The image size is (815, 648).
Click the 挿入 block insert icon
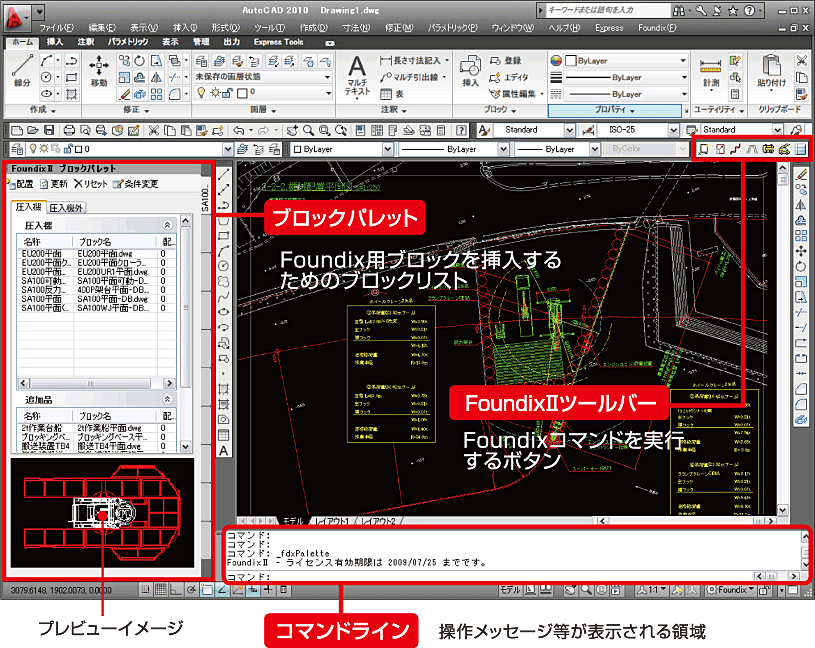click(x=470, y=72)
